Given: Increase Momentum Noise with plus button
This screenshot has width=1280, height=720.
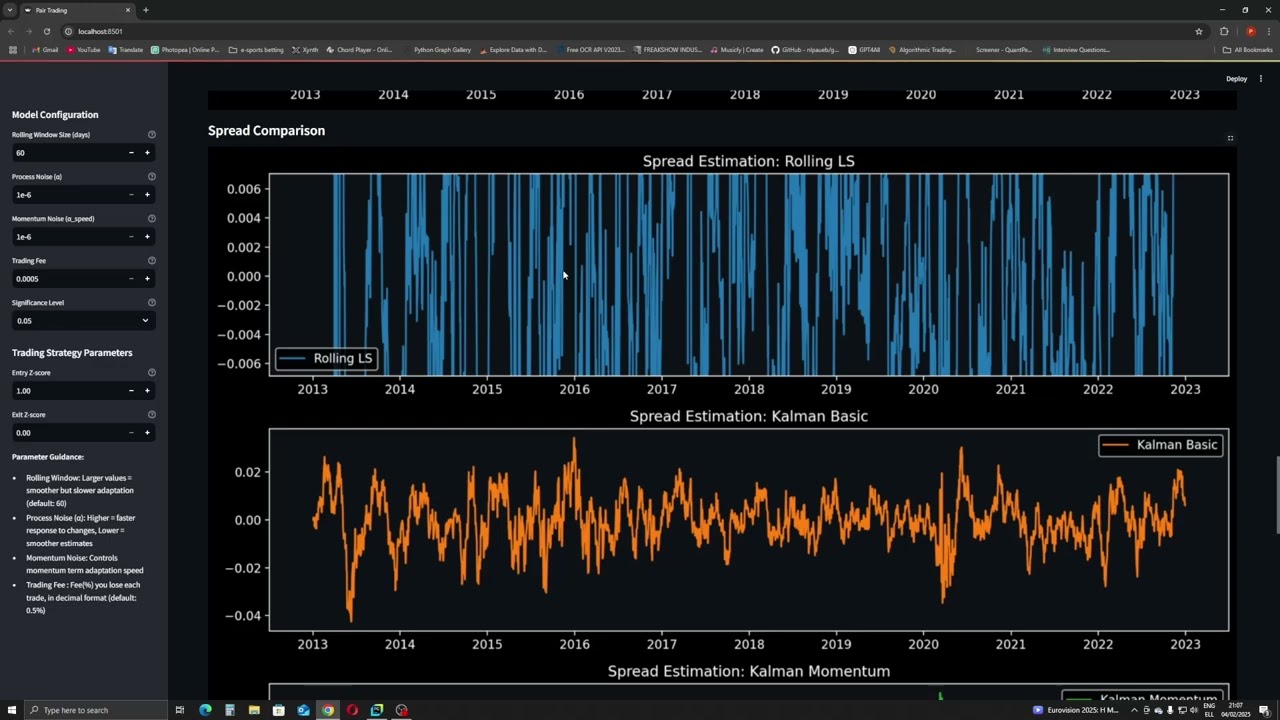Looking at the screenshot, I should tap(147, 237).
